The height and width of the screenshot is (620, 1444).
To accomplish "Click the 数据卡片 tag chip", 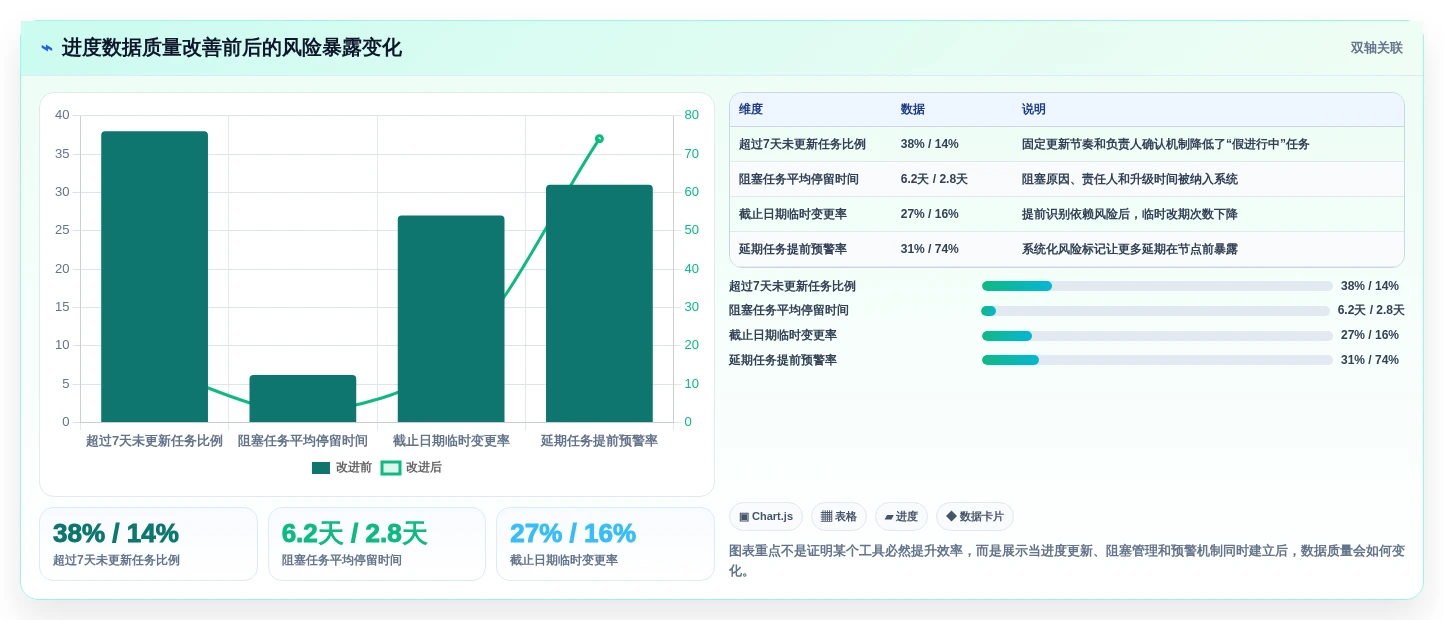I will pos(975,517).
